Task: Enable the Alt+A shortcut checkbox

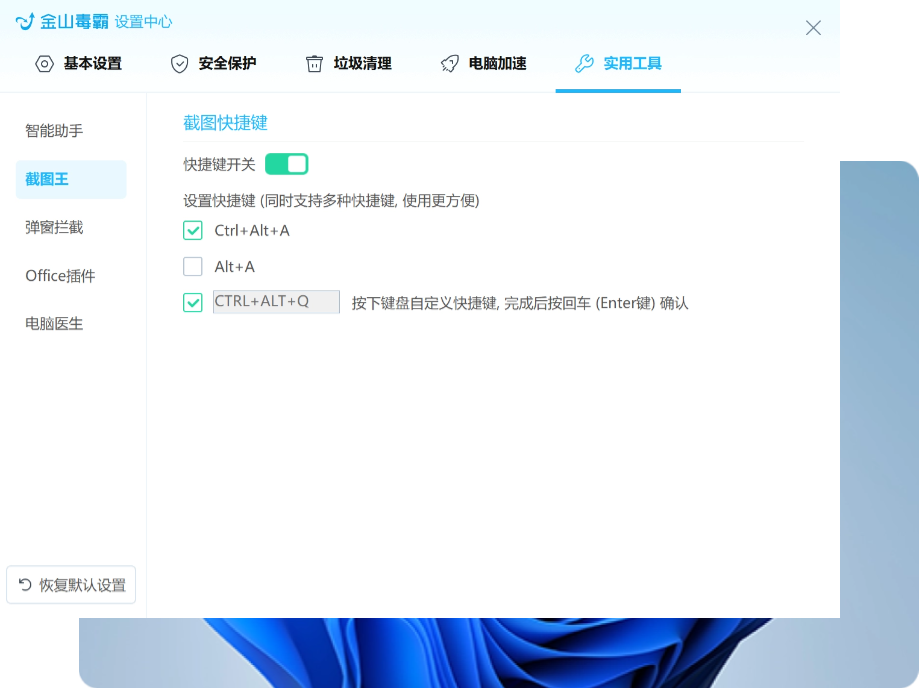Action: pos(193,267)
